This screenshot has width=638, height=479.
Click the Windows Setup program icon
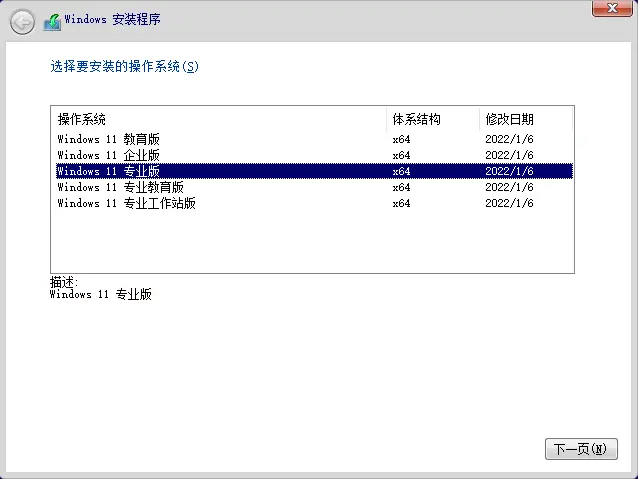tap(52, 20)
